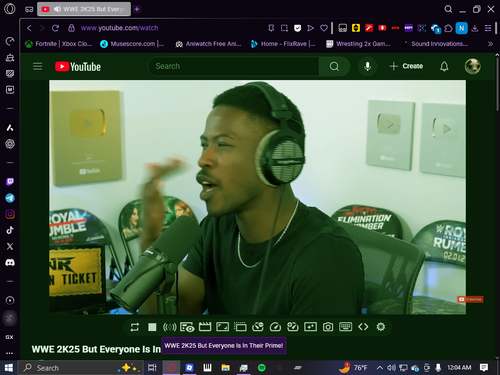This screenshot has height=375, width=500.
Task: Open Telegram in the Opera sidebar
Action: pyautogui.click(x=10, y=198)
